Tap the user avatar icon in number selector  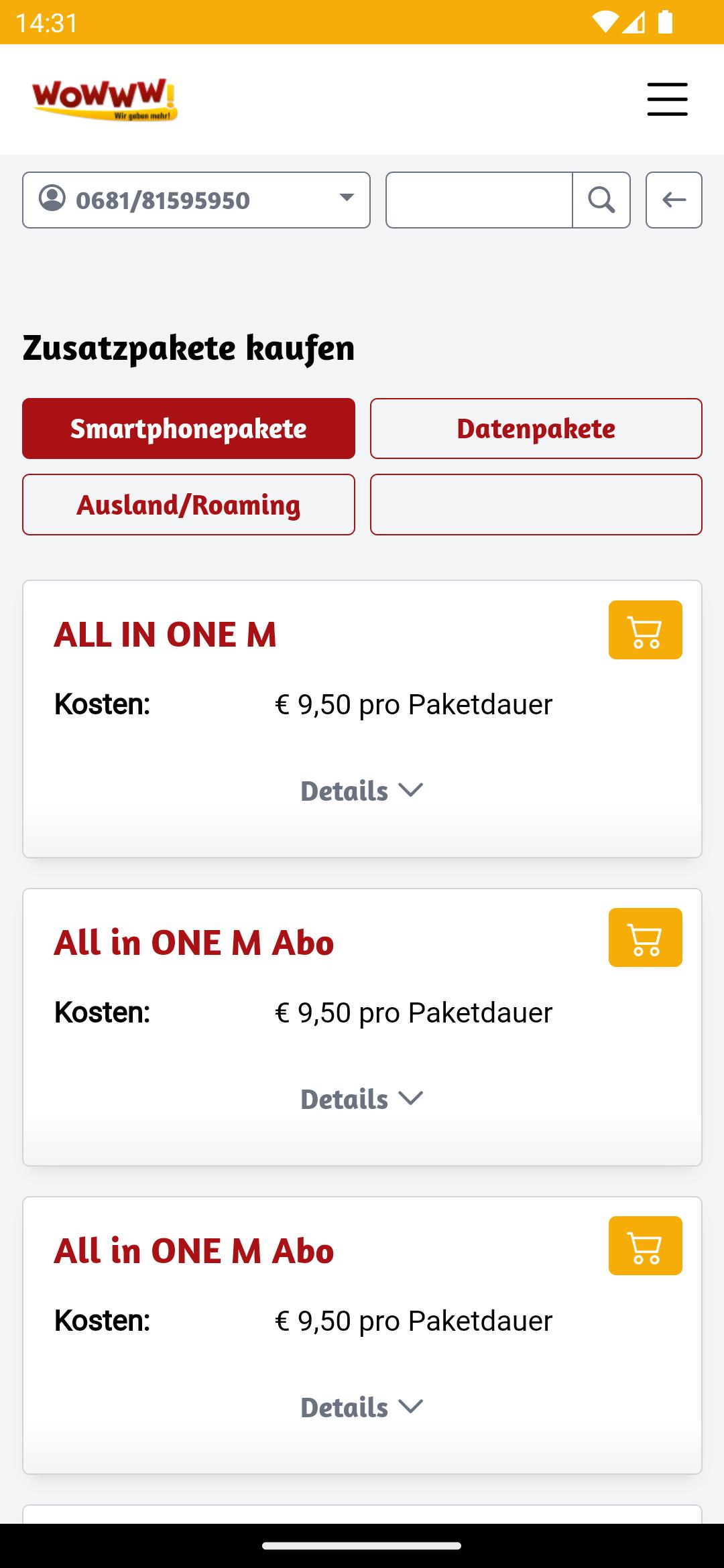click(x=52, y=198)
